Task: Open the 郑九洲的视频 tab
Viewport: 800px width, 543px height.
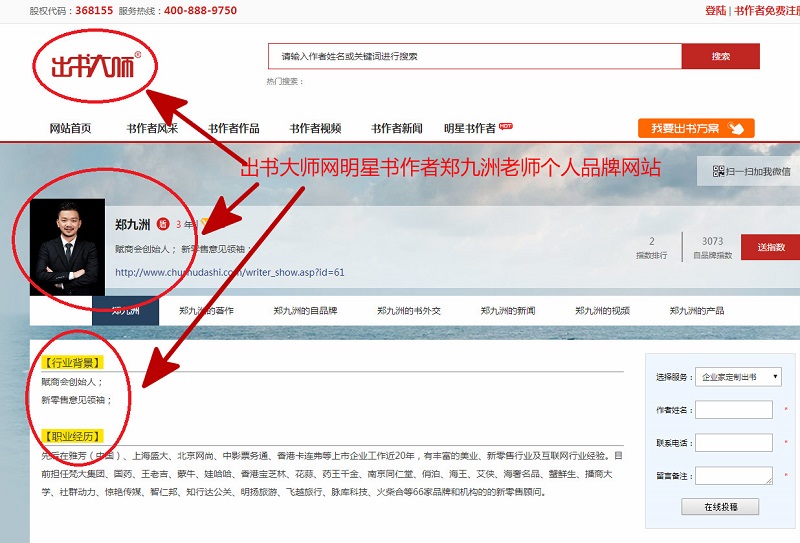Action: 602,311
